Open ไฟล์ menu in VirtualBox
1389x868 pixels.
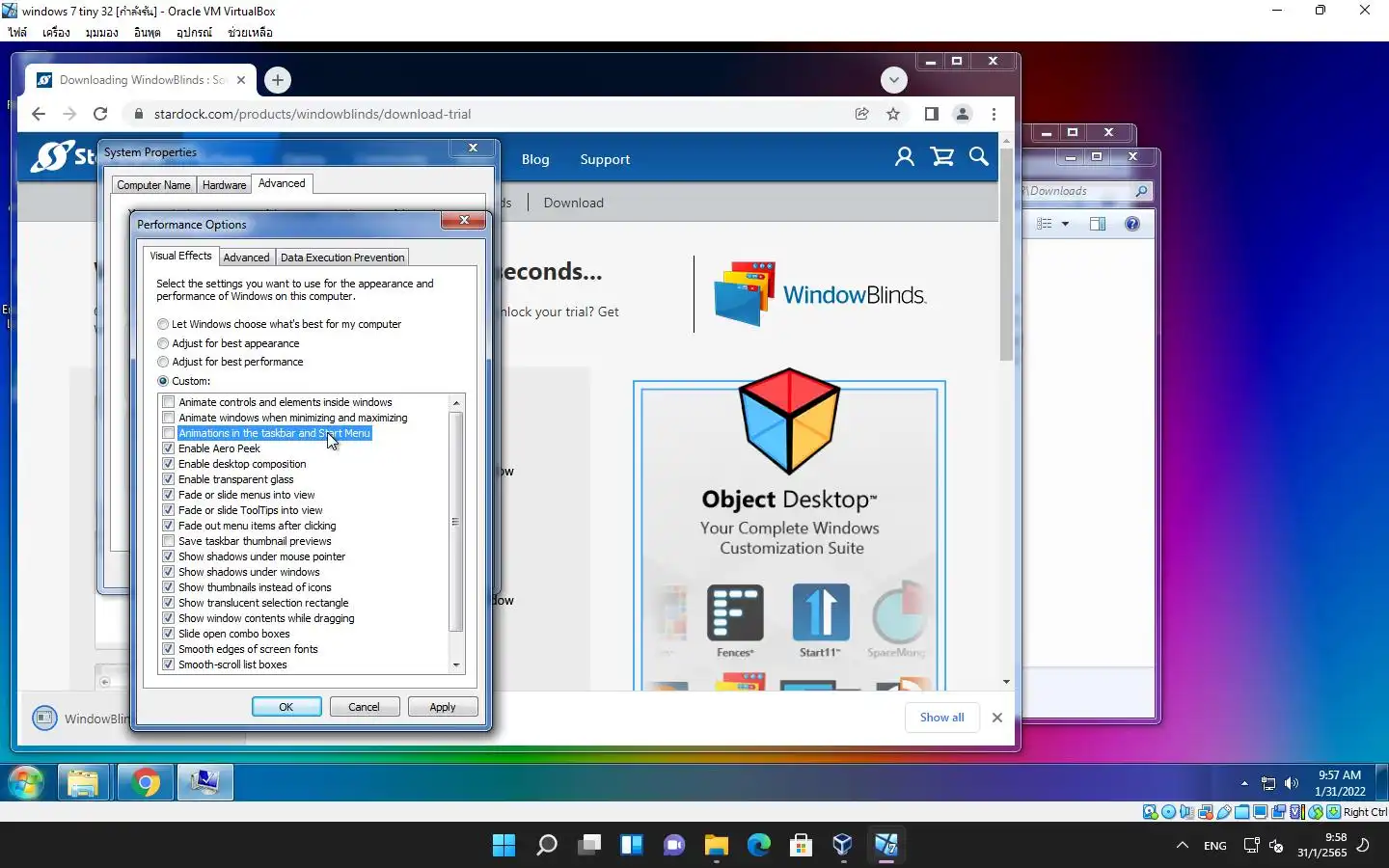(17, 32)
